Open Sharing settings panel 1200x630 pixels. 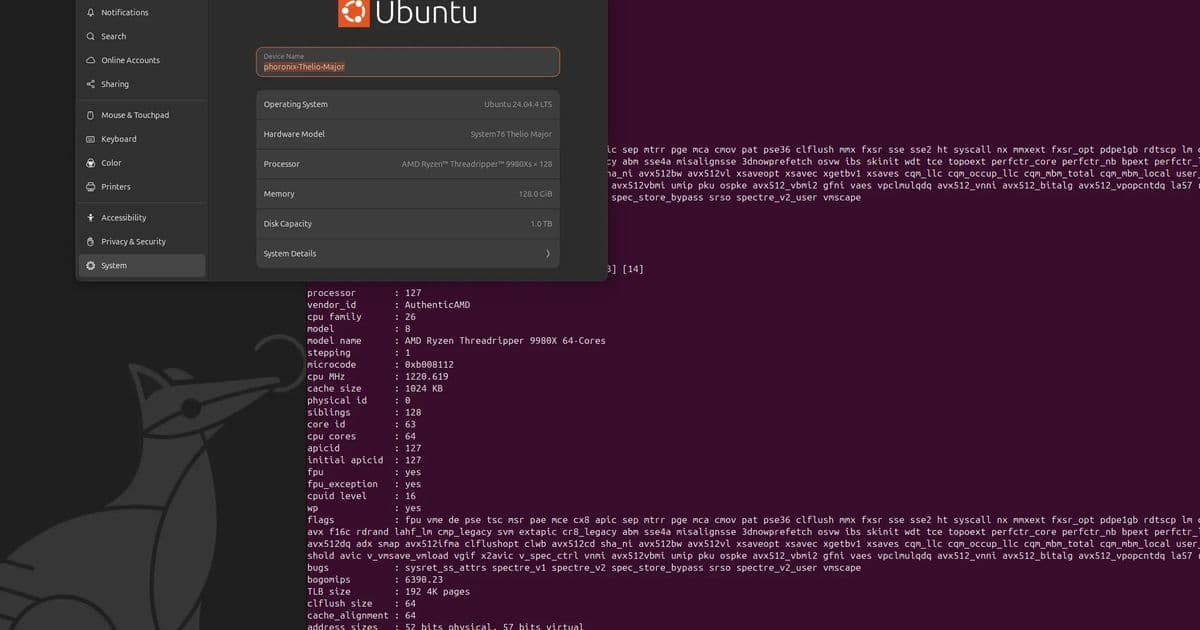[x=142, y=84]
